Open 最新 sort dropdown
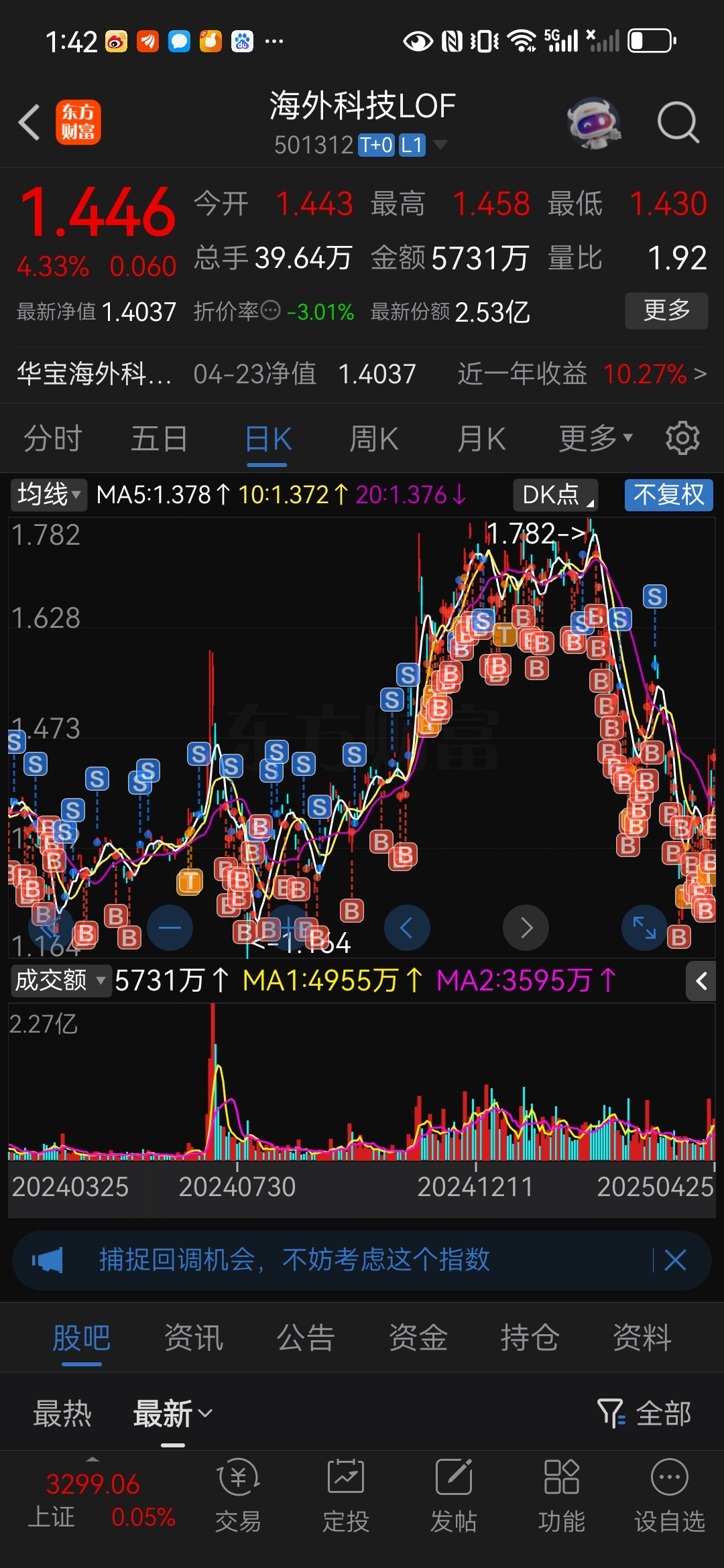This screenshot has height=1568, width=724. pos(173,1413)
